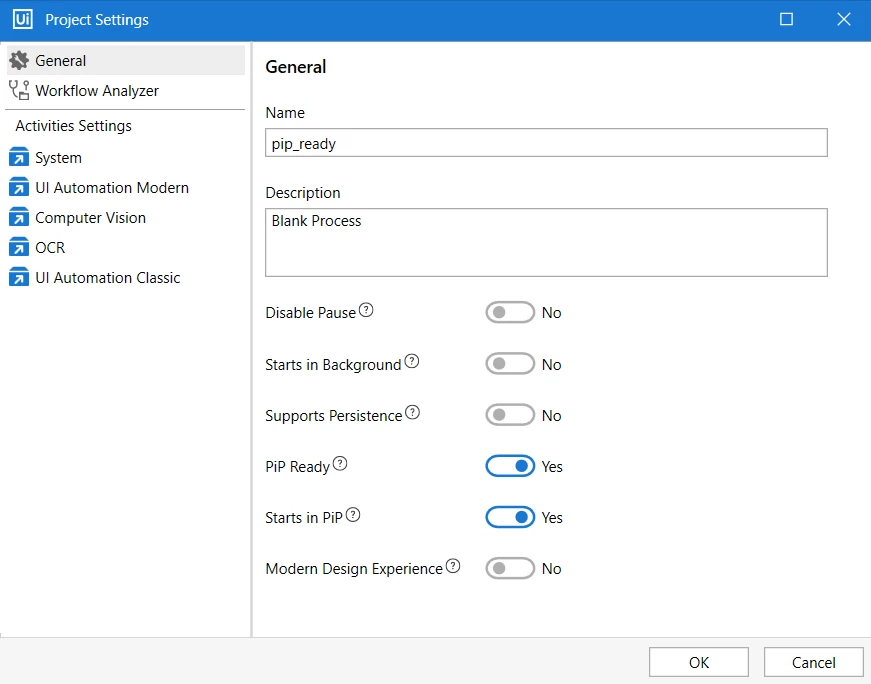Select OCR activities settings
Screen dimensions: 871x684
pos(126,248)
